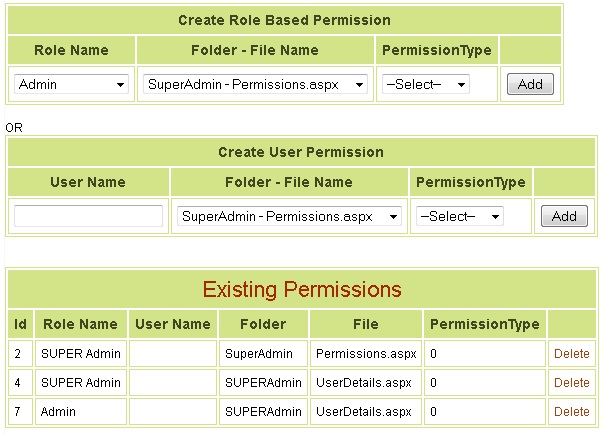Click the Existing Permissions heading
This screenshot has height=436, width=607.
point(302,289)
